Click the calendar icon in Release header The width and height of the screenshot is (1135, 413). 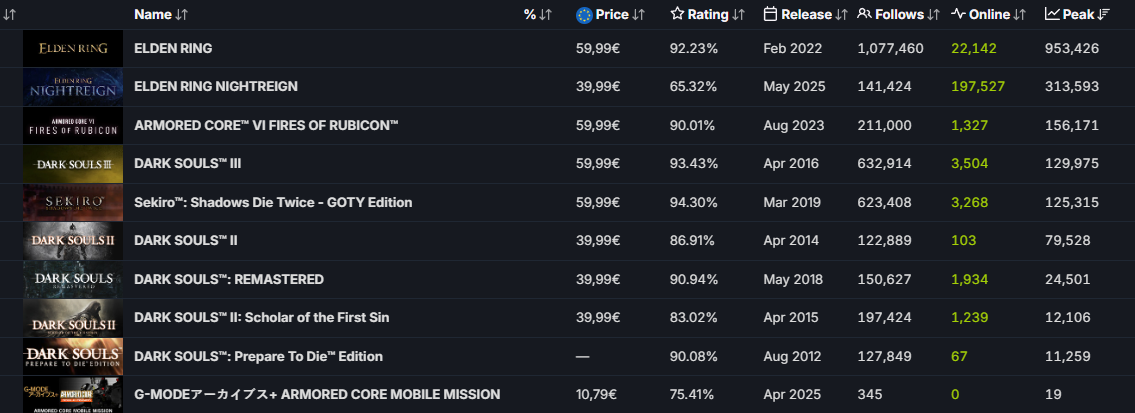tap(770, 14)
